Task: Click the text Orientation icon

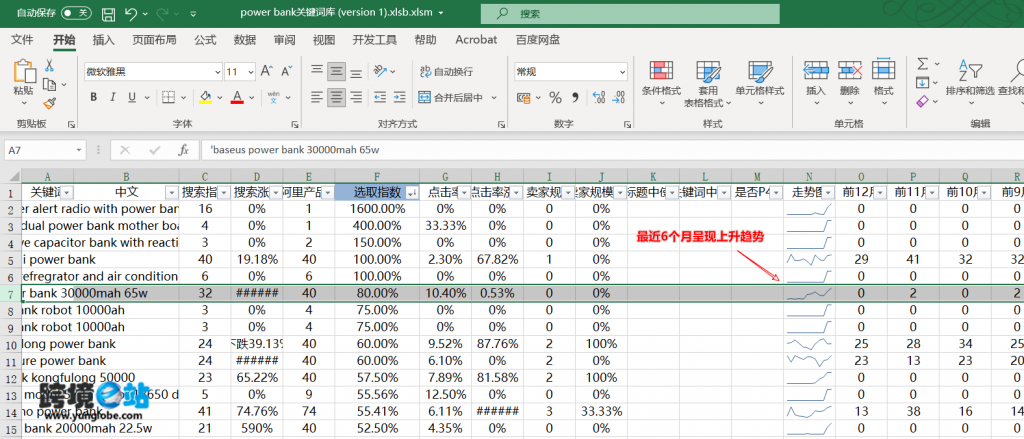Action: (380, 71)
